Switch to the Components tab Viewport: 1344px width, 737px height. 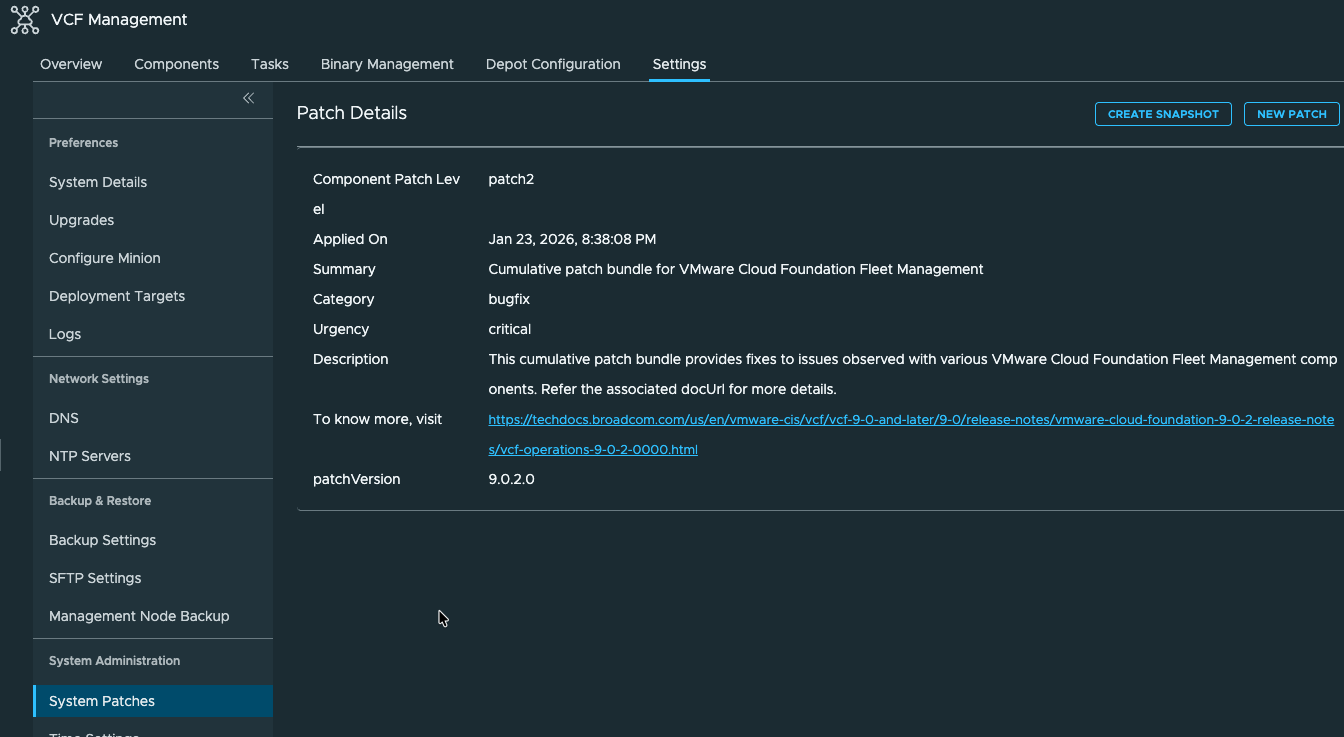click(176, 64)
